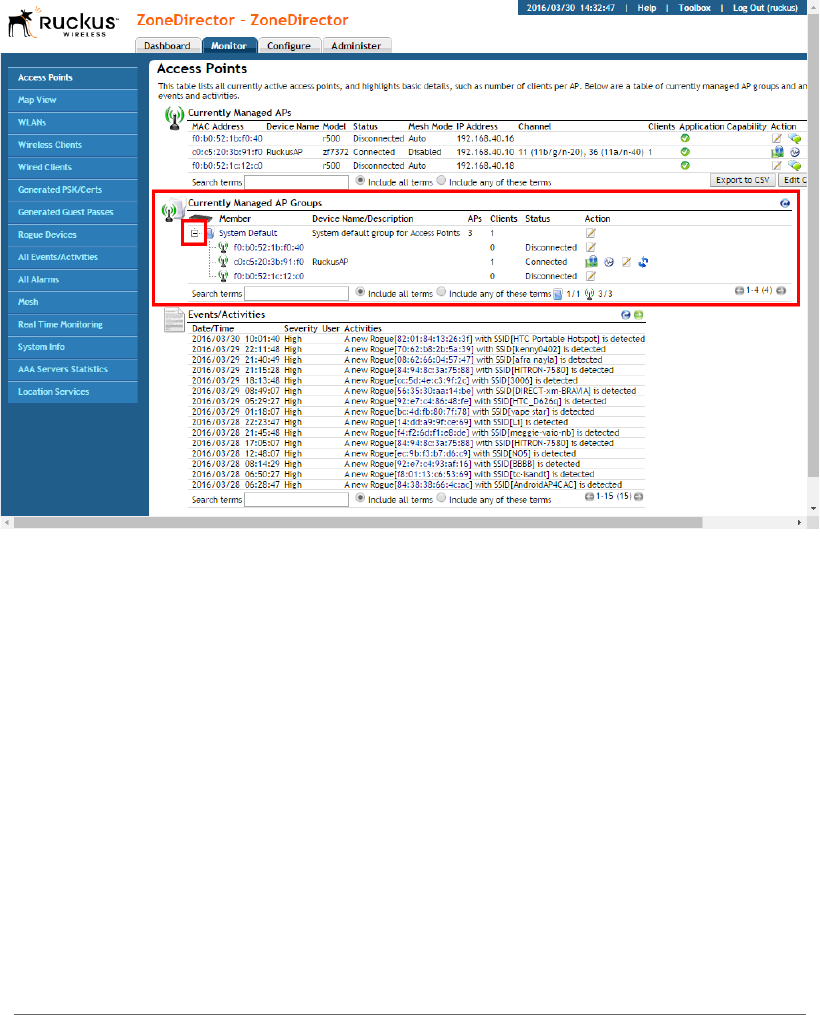The image size is (820, 1015).
Task: Log Out of the ruckus account
Action: point(765,8)
